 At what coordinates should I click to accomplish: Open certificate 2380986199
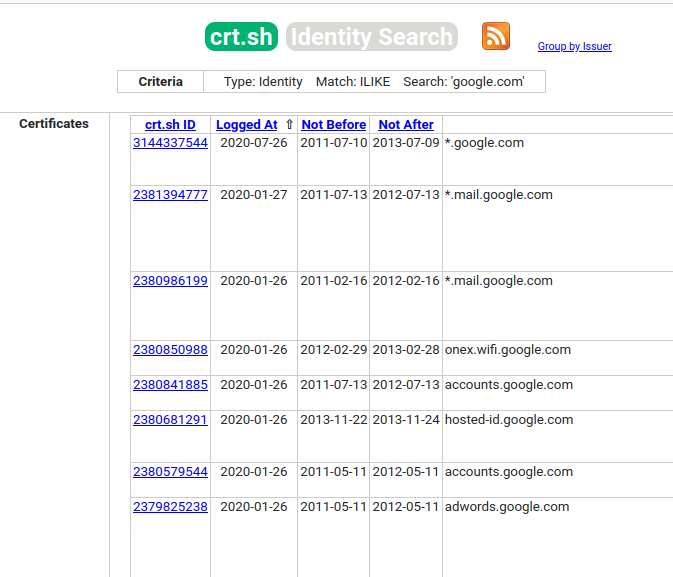(x=170, y=280)
